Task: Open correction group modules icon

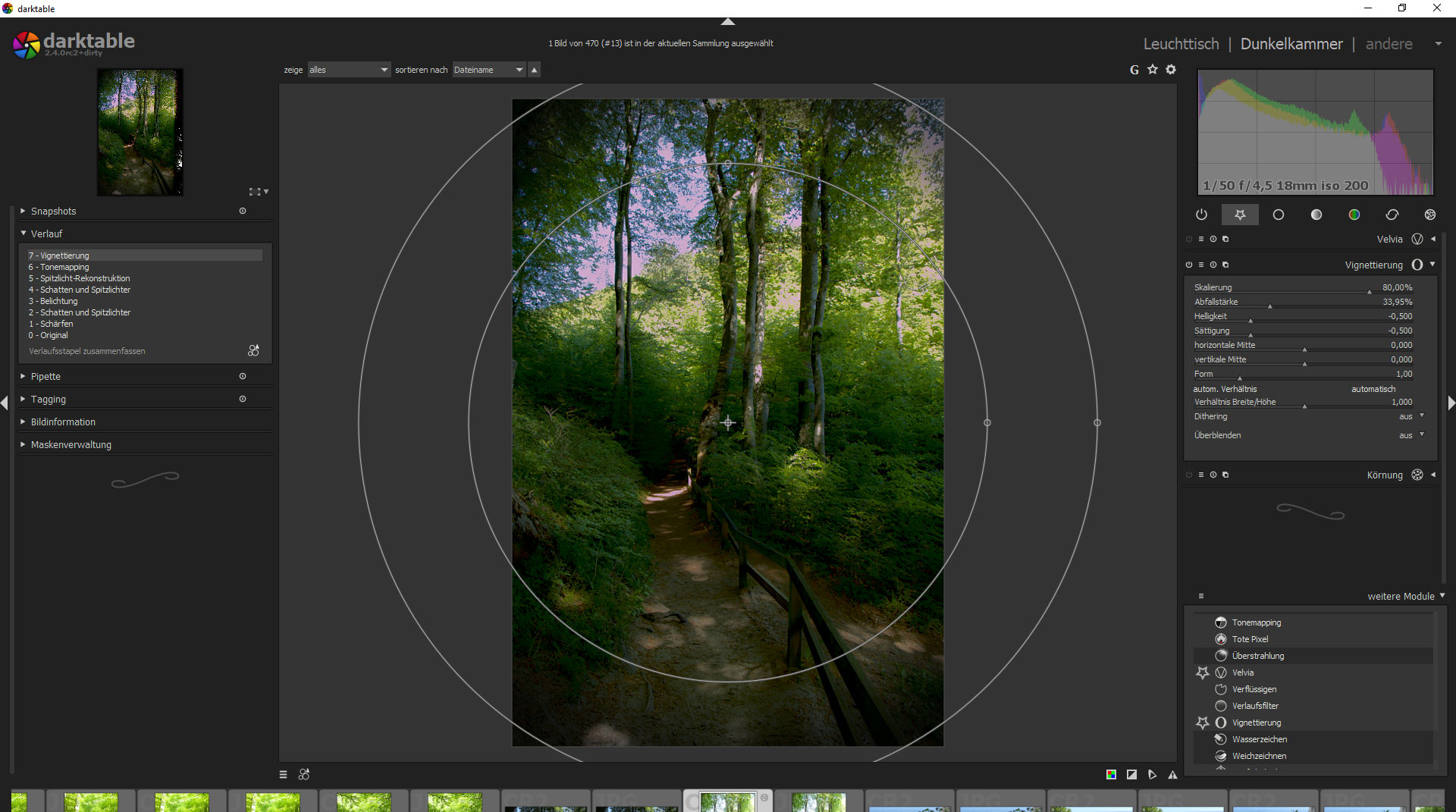Action: pyautogui.click(x=1392, y=215)
